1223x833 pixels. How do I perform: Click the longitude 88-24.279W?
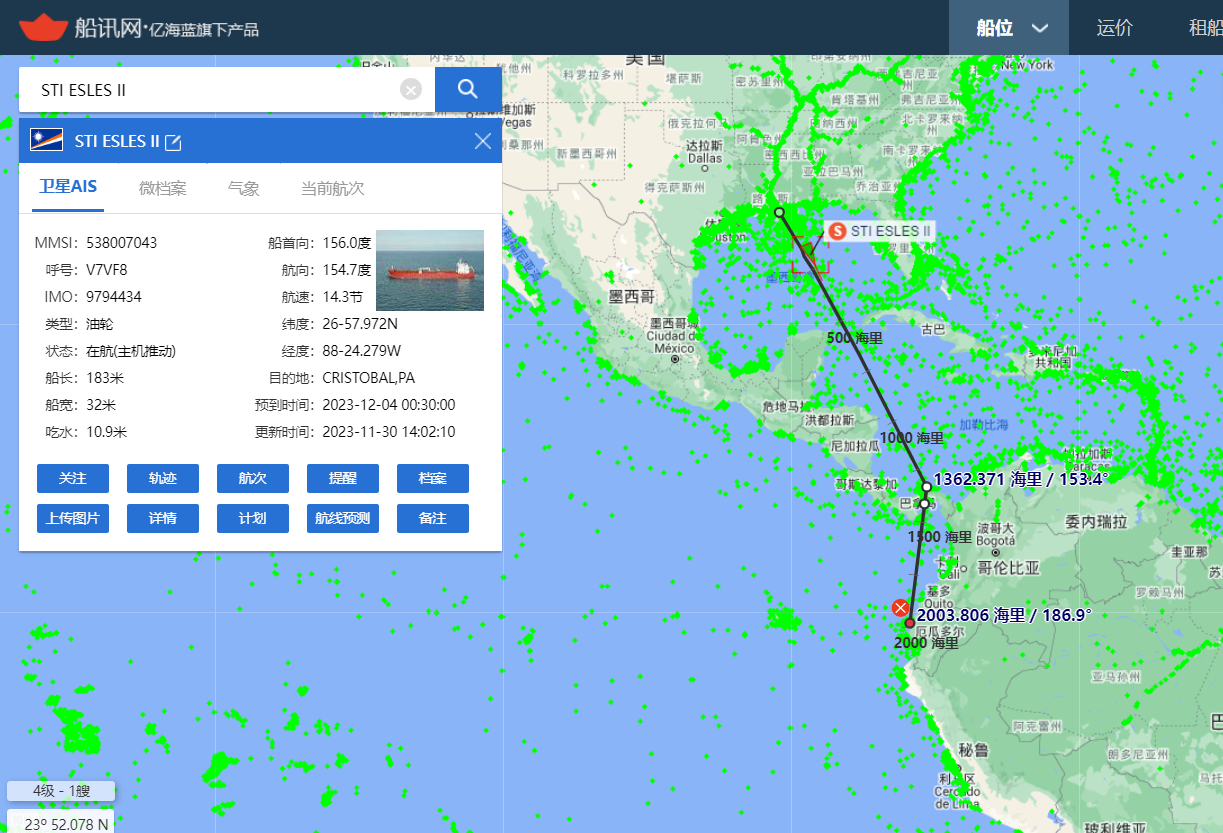(x=361, y=351)
